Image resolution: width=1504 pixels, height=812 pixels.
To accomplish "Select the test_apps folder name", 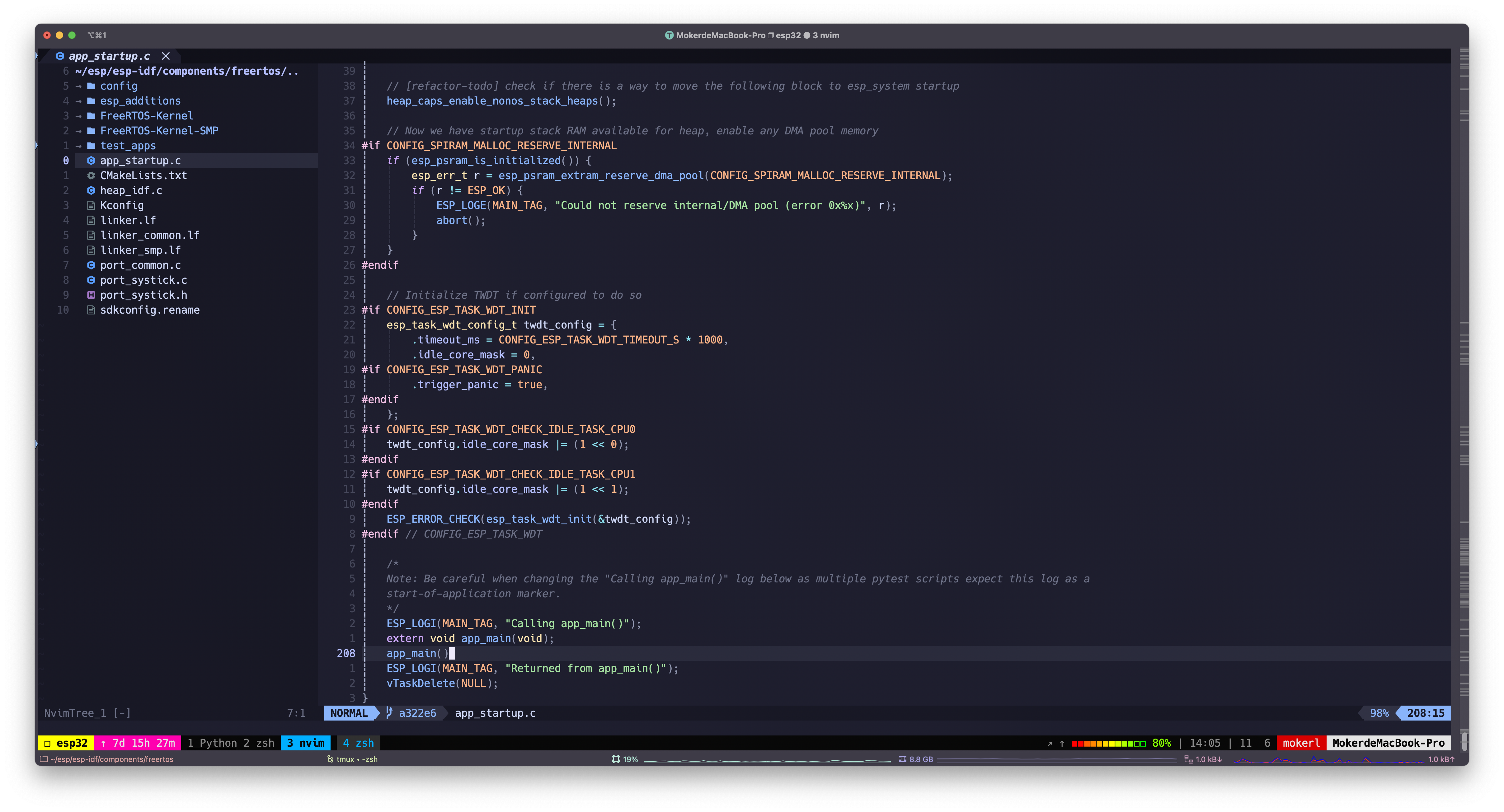I will (128, 146).
